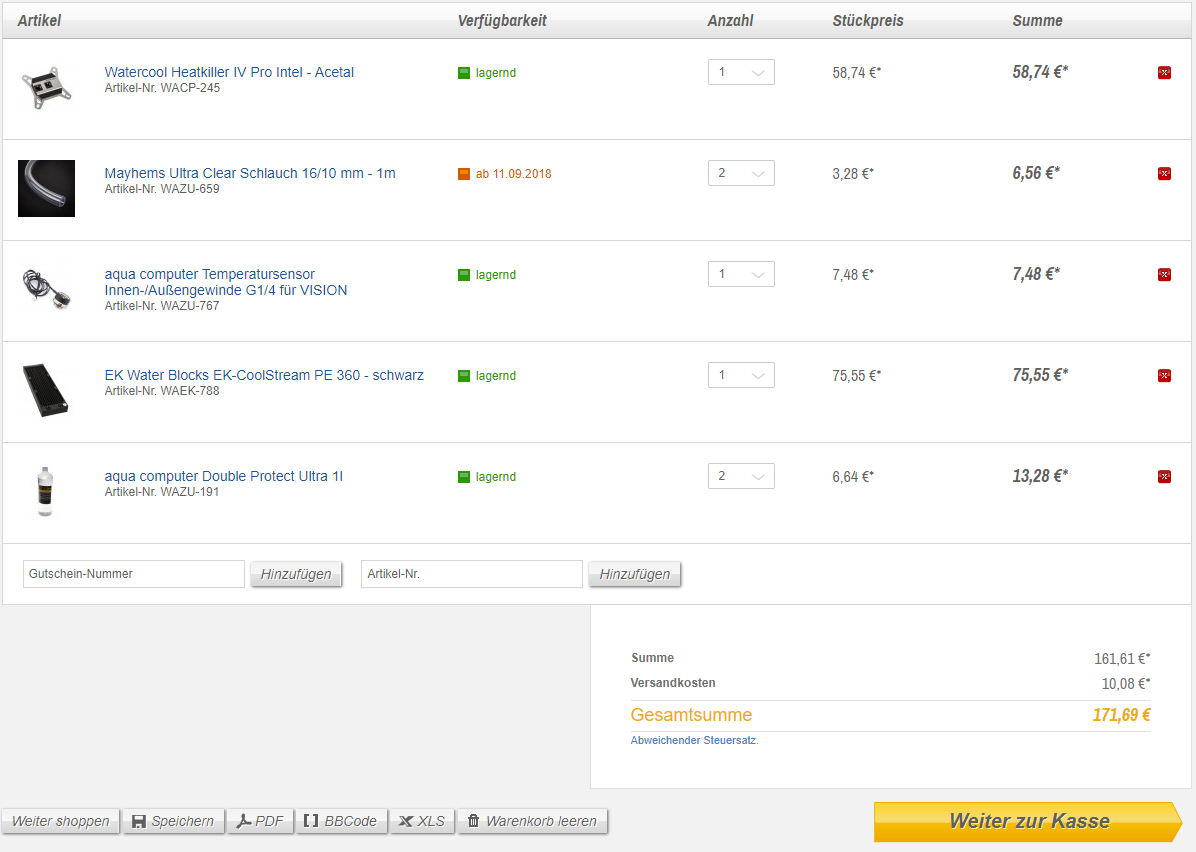Empty cart with Warenkorb leeren
Image resolution: width=1196 pixels, height=852 pixels.
(532, 821)
